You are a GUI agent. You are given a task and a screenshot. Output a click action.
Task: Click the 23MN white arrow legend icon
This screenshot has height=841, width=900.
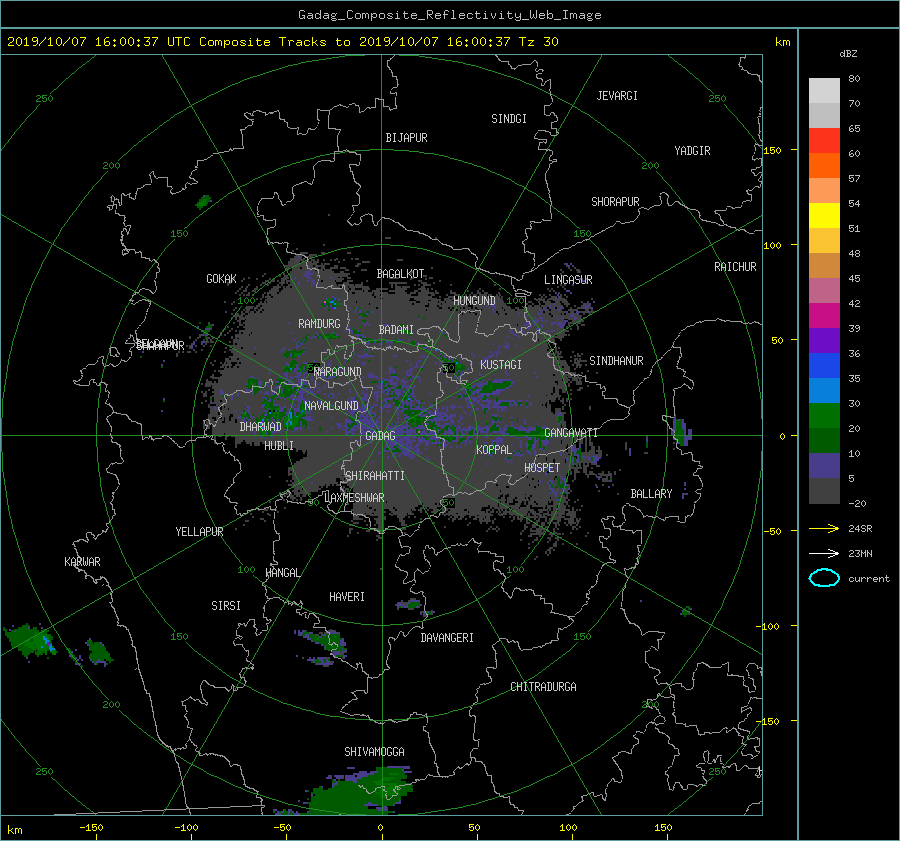(x=824, y=553)
